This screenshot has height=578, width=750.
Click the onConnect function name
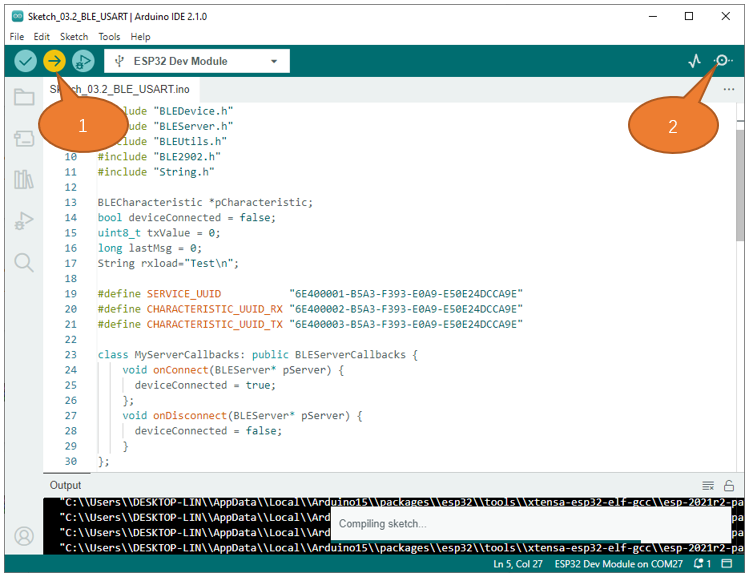click(180, 370)
